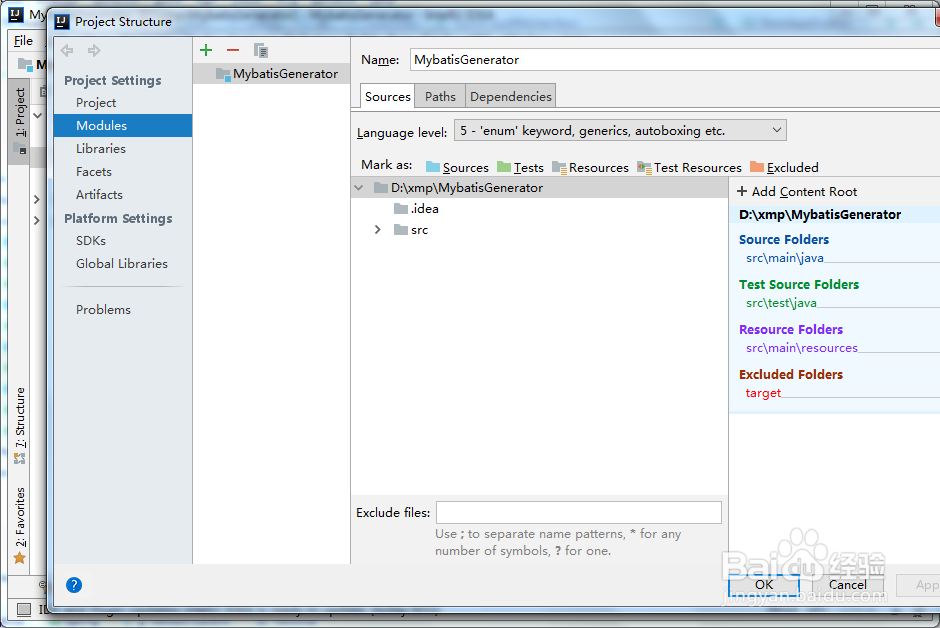Mark folder as Test Resources
Screen dimensions: 940x628
click(689, 167)
